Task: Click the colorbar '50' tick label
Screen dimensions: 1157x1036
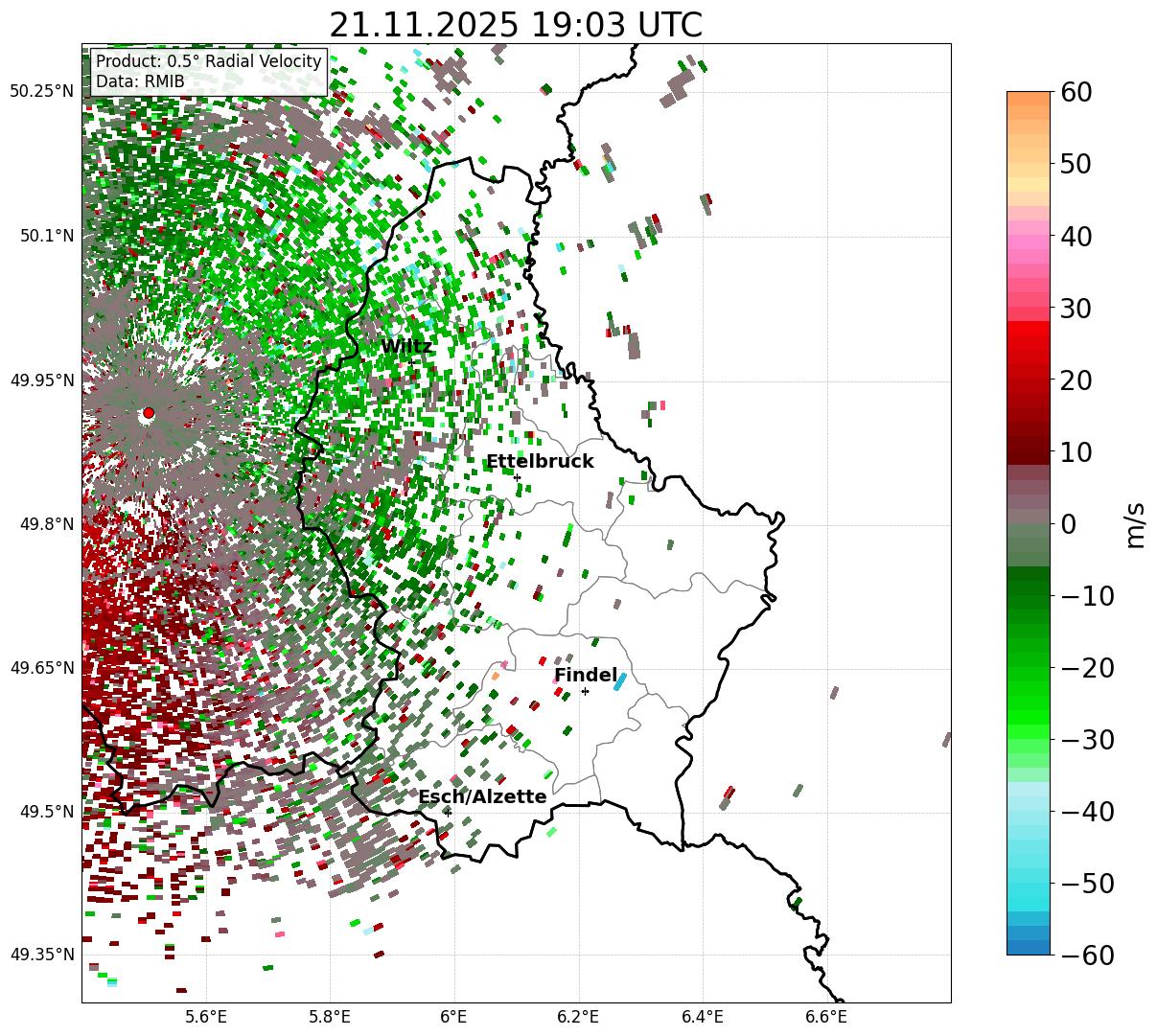Action: pos(1075,164)
